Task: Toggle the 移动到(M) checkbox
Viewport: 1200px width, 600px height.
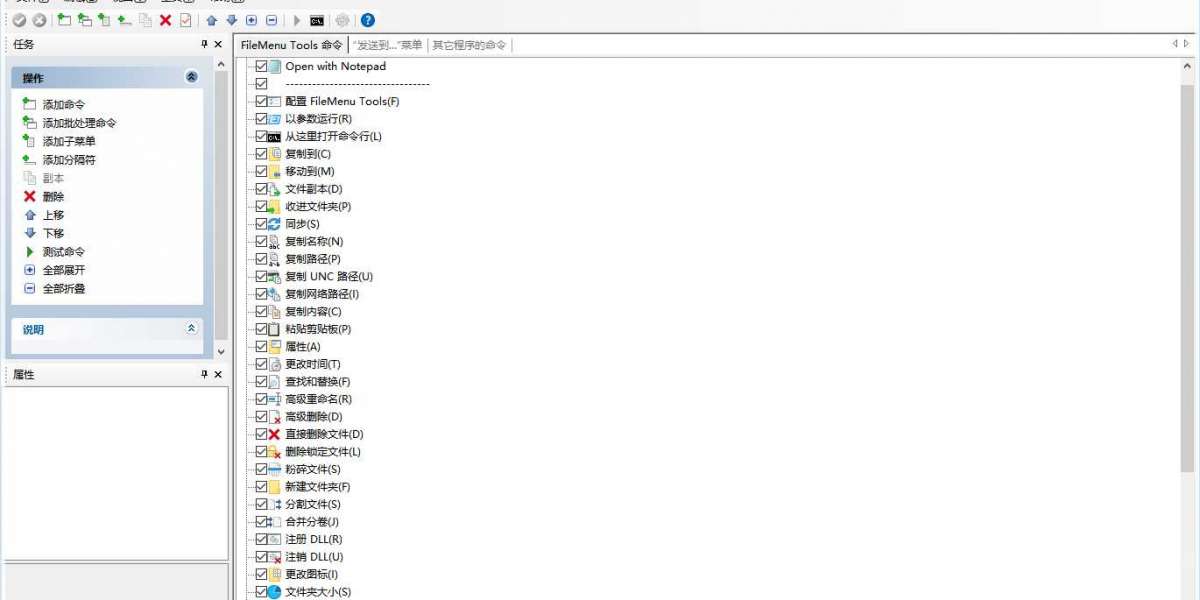Action: pyautogui.click(x=261, y=171)
